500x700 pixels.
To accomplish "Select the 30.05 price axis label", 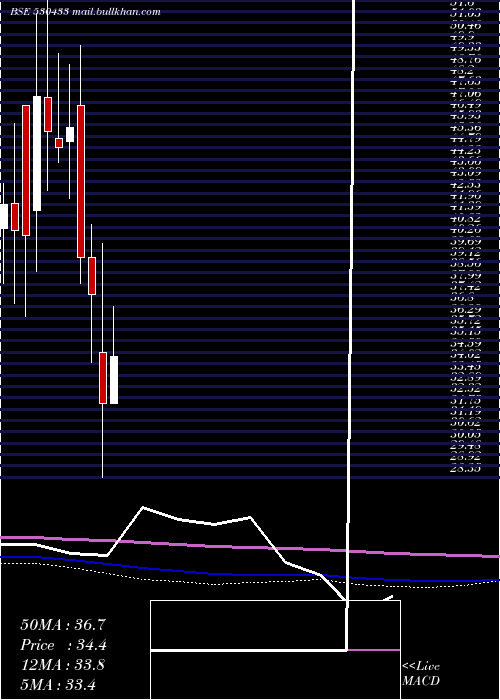I will pyautogui.click(x=466, y=434).
